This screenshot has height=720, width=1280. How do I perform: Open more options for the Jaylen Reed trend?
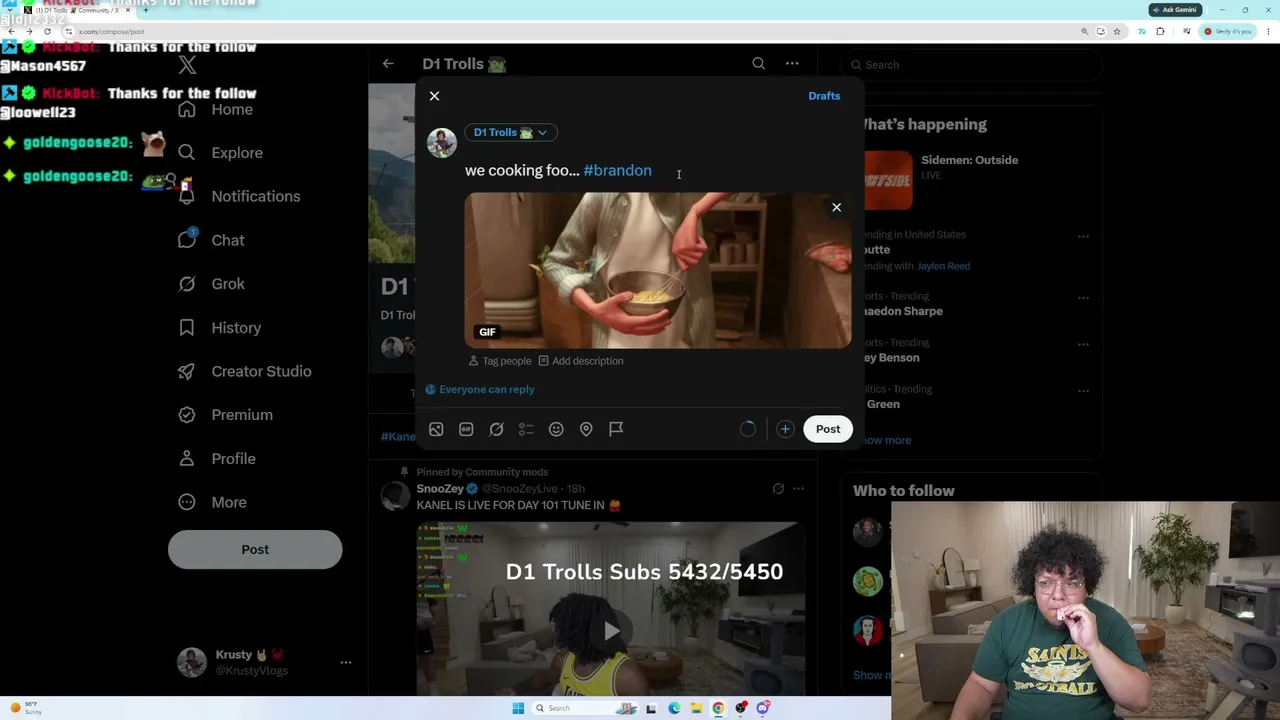1083,237
